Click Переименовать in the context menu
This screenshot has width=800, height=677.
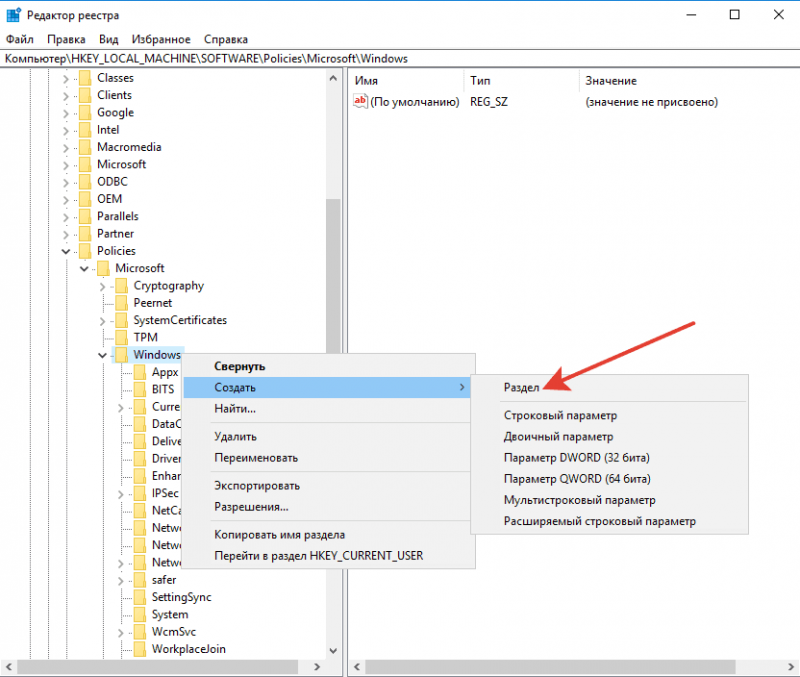pos(328,458)
